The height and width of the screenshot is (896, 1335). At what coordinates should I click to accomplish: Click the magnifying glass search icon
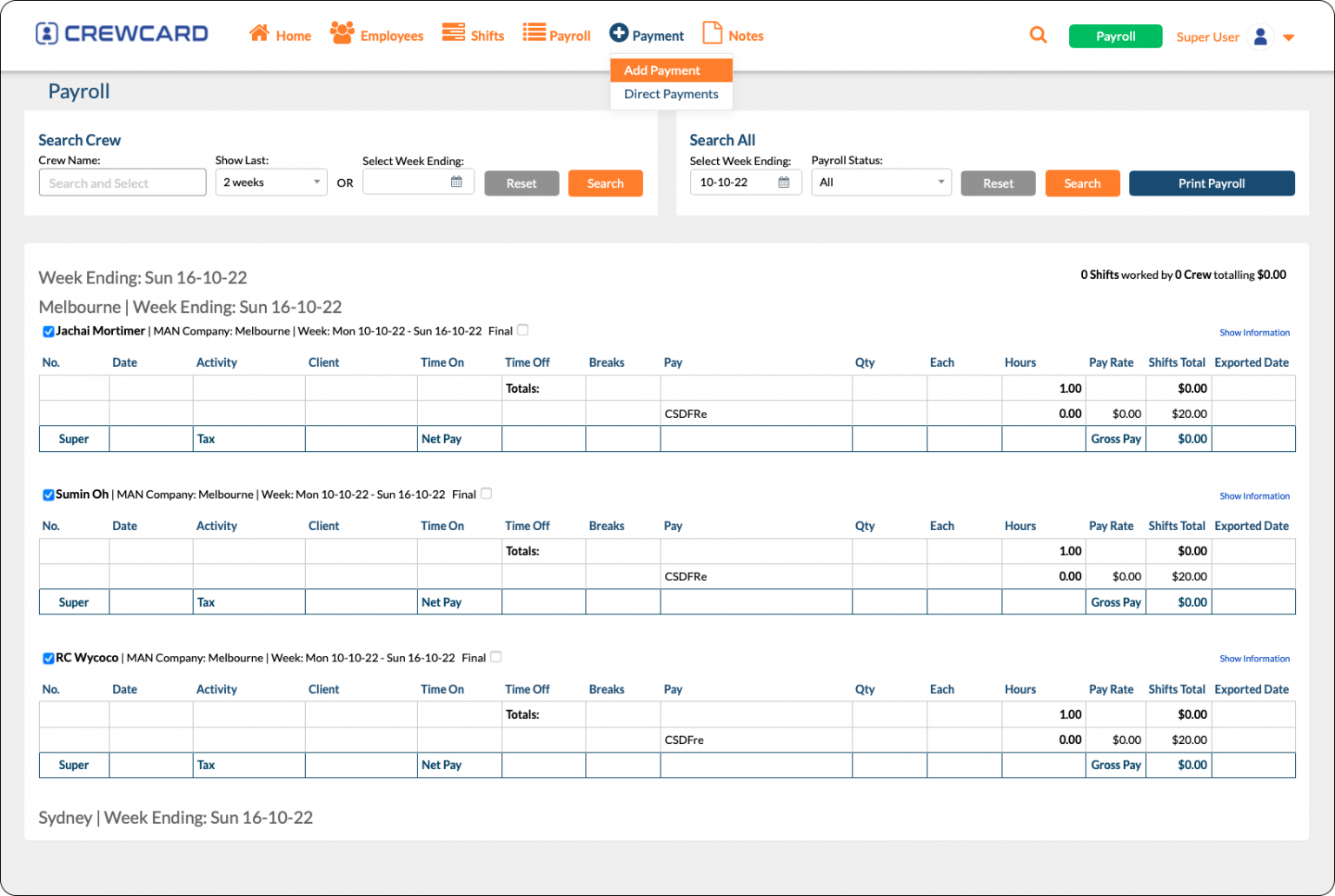coord(1038,34)
